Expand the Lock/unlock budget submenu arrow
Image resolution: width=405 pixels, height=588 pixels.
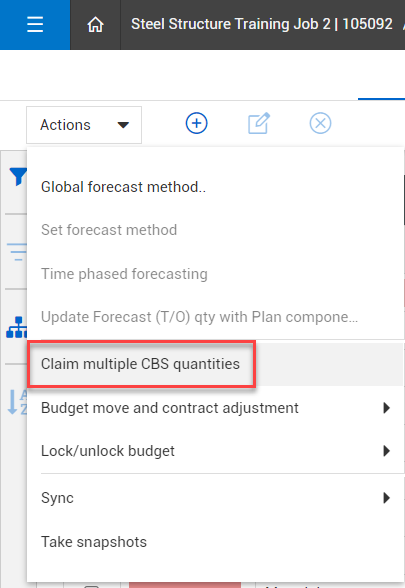point(386,451)
